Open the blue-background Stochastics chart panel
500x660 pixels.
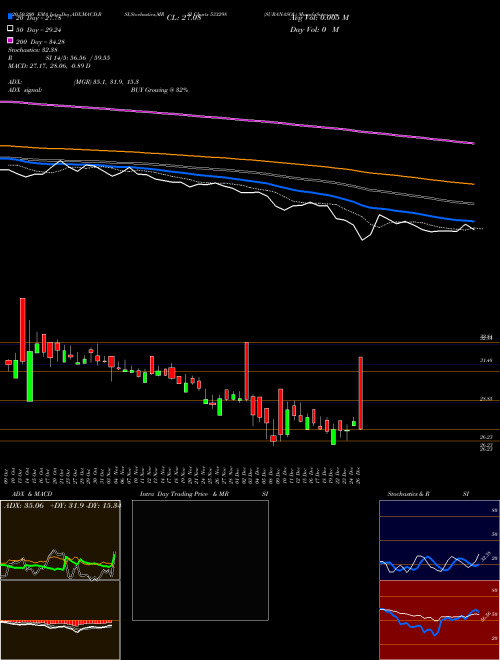(439, 540)
